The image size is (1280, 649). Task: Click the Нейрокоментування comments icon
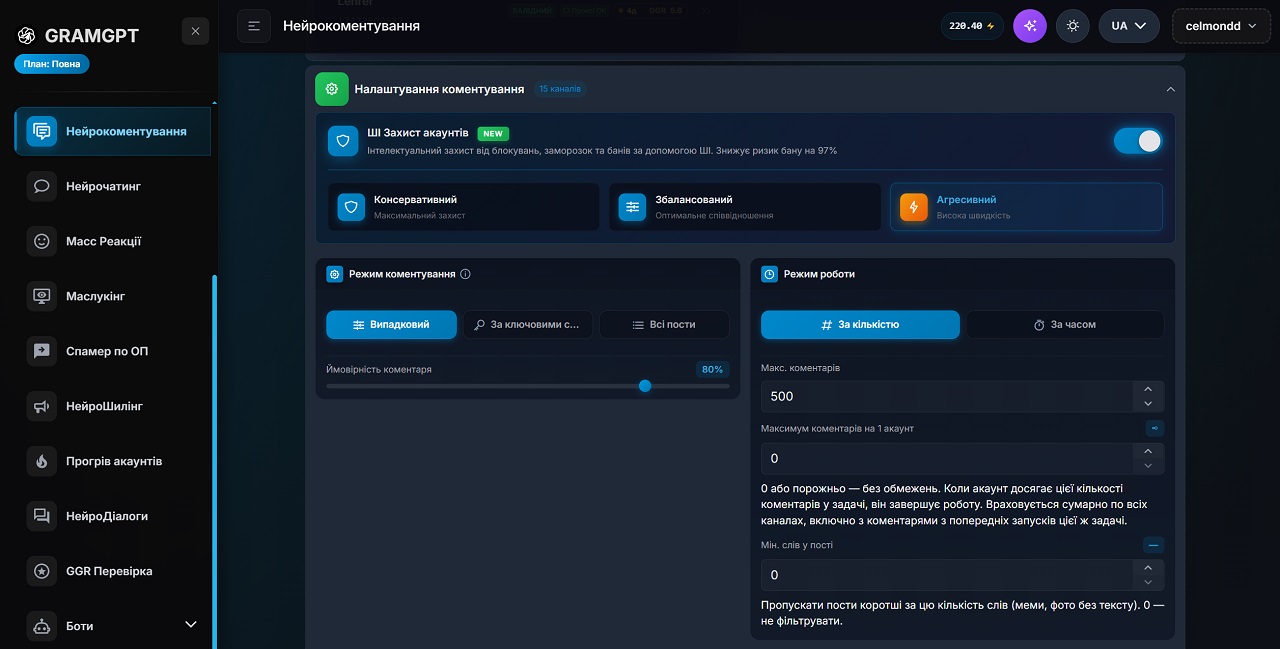pos(42,131)
